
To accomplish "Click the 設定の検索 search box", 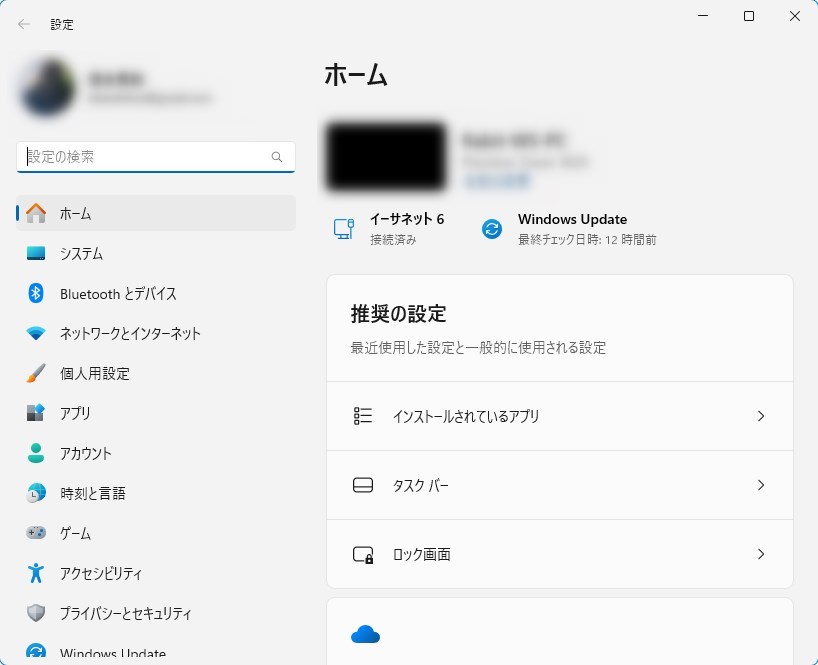I will tap(146, 157).
